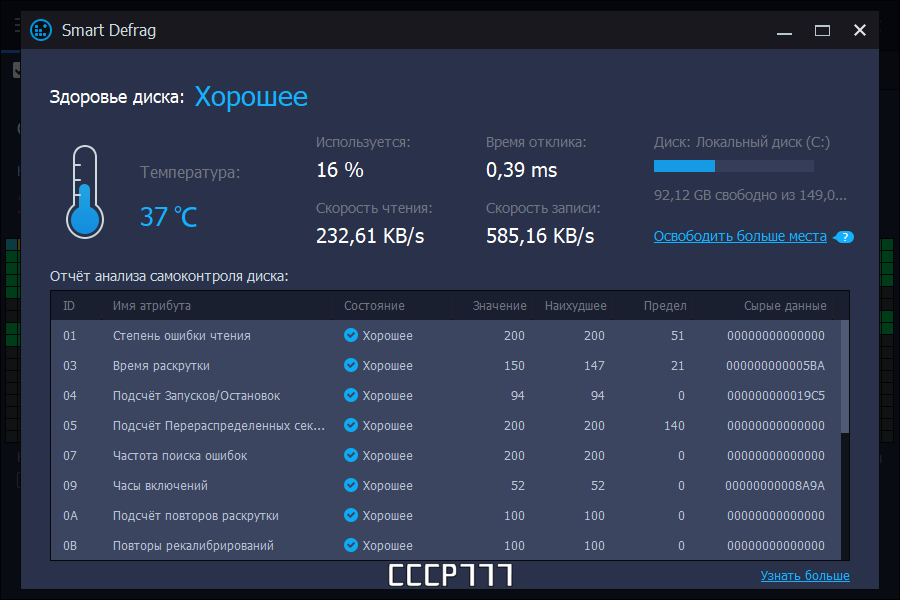Viewport: 900px width, 600px height.
Task: Click status check icon for Степень ошибки чтения
Action: 350,335
